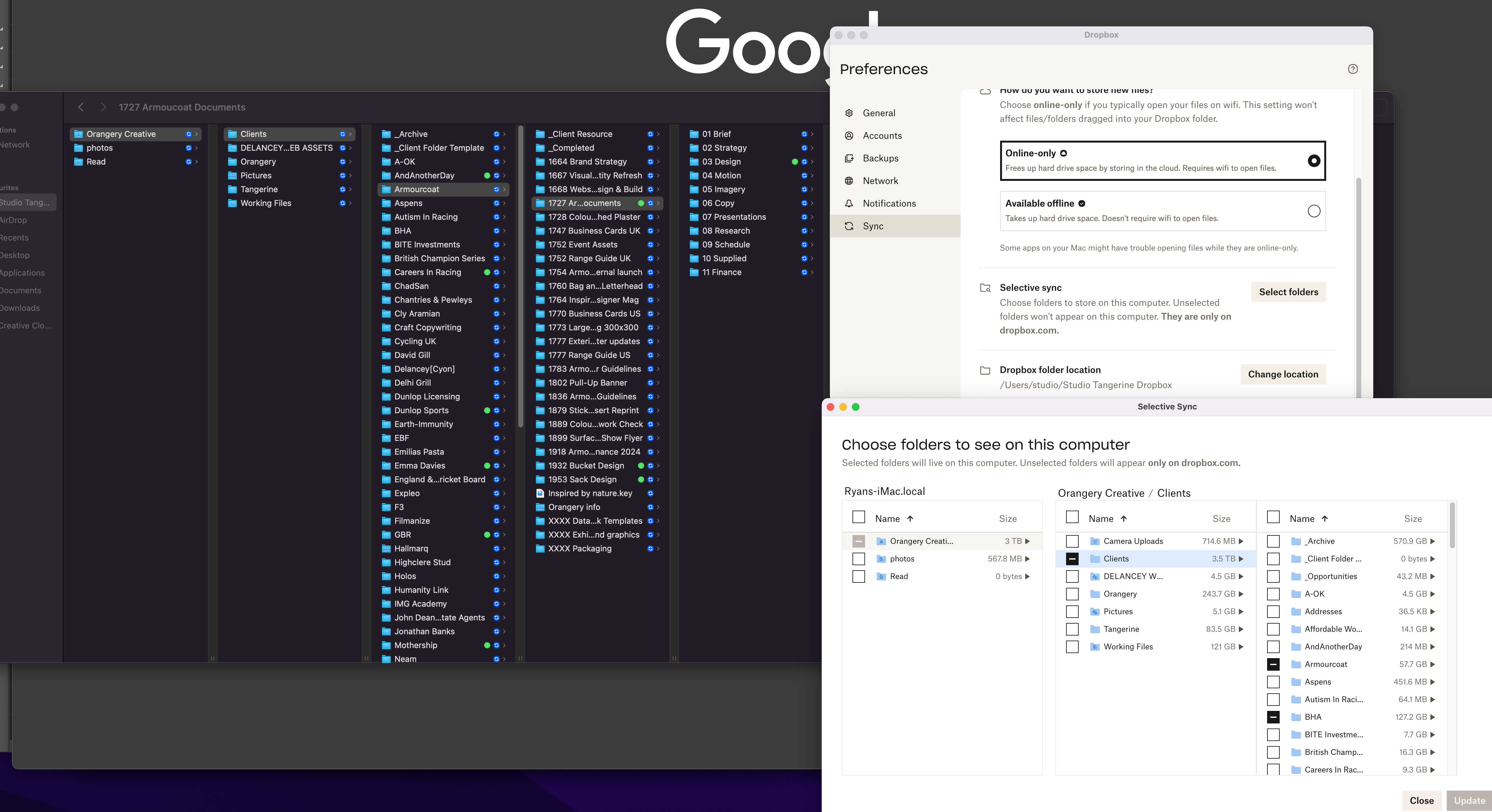
Task: Select the Online-only radio option
Action: [x=1314, y=160]
